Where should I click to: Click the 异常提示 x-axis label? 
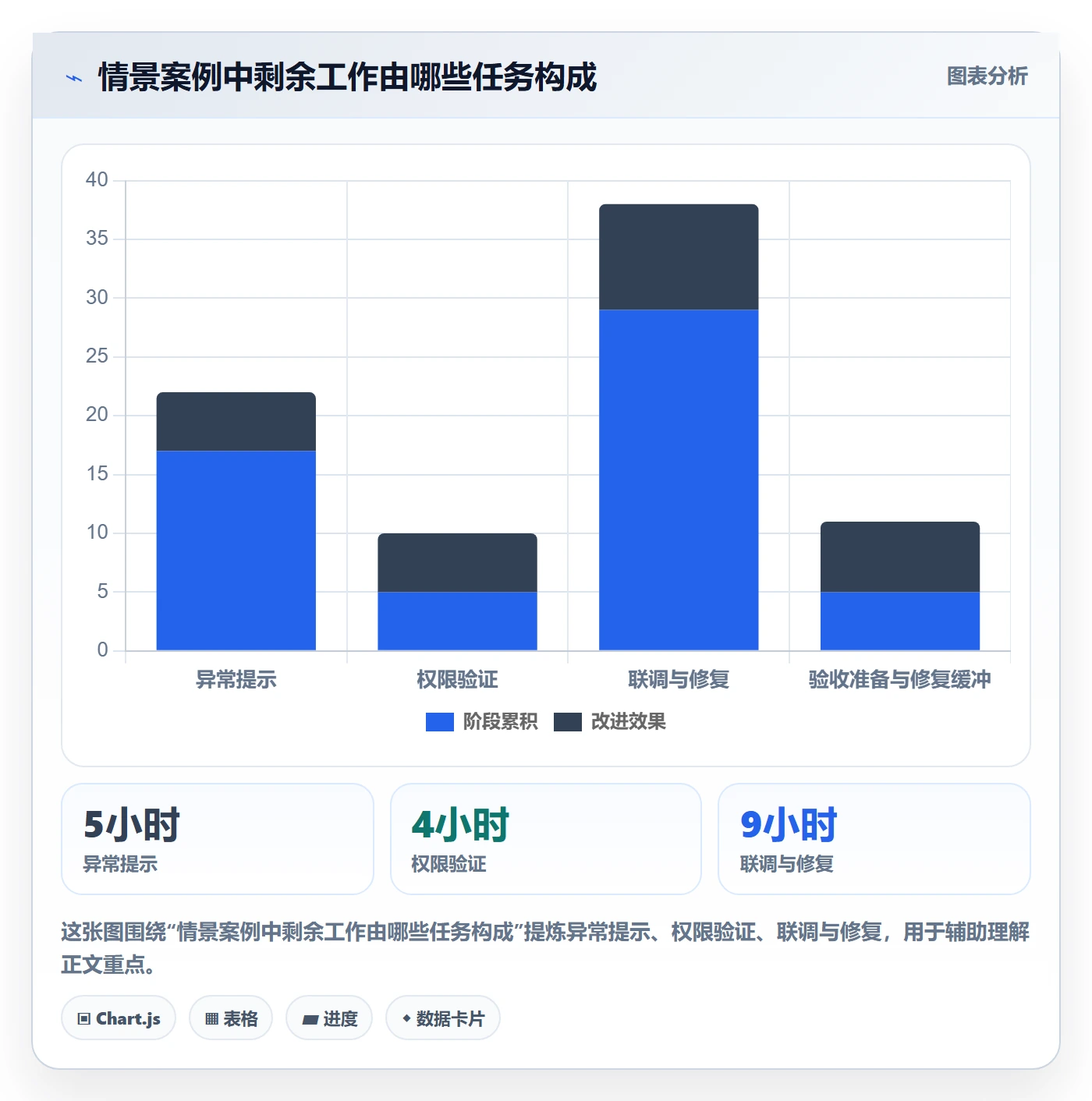pos(236,680)
